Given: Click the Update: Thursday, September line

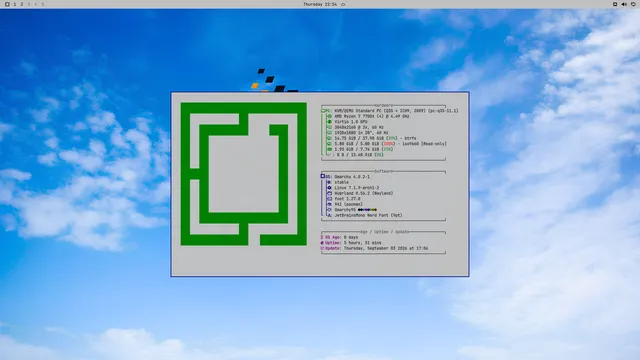Looking at the screenshot, I should click(x=374, y=248).
